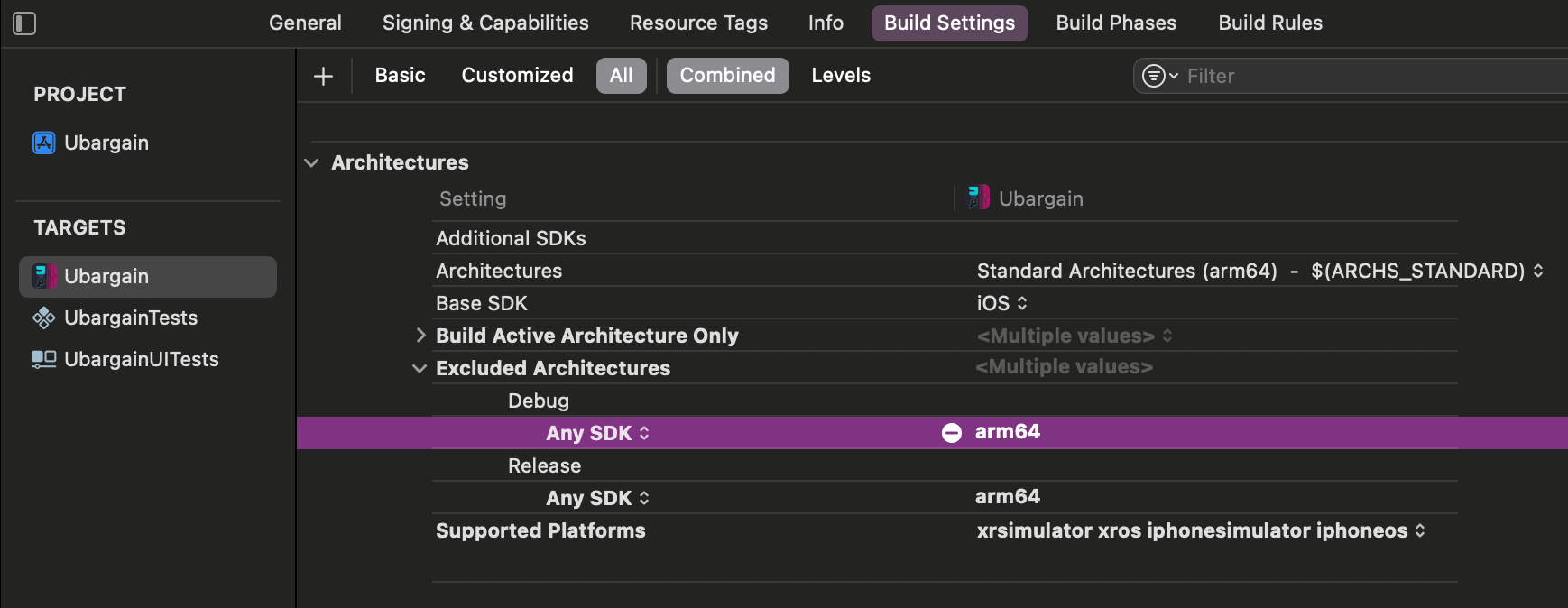Click the UbargainUITests target screen icon
Image resolution: width=1568 pixels, height=608 pixels.
pyautogui.click(x=44, y=359)
